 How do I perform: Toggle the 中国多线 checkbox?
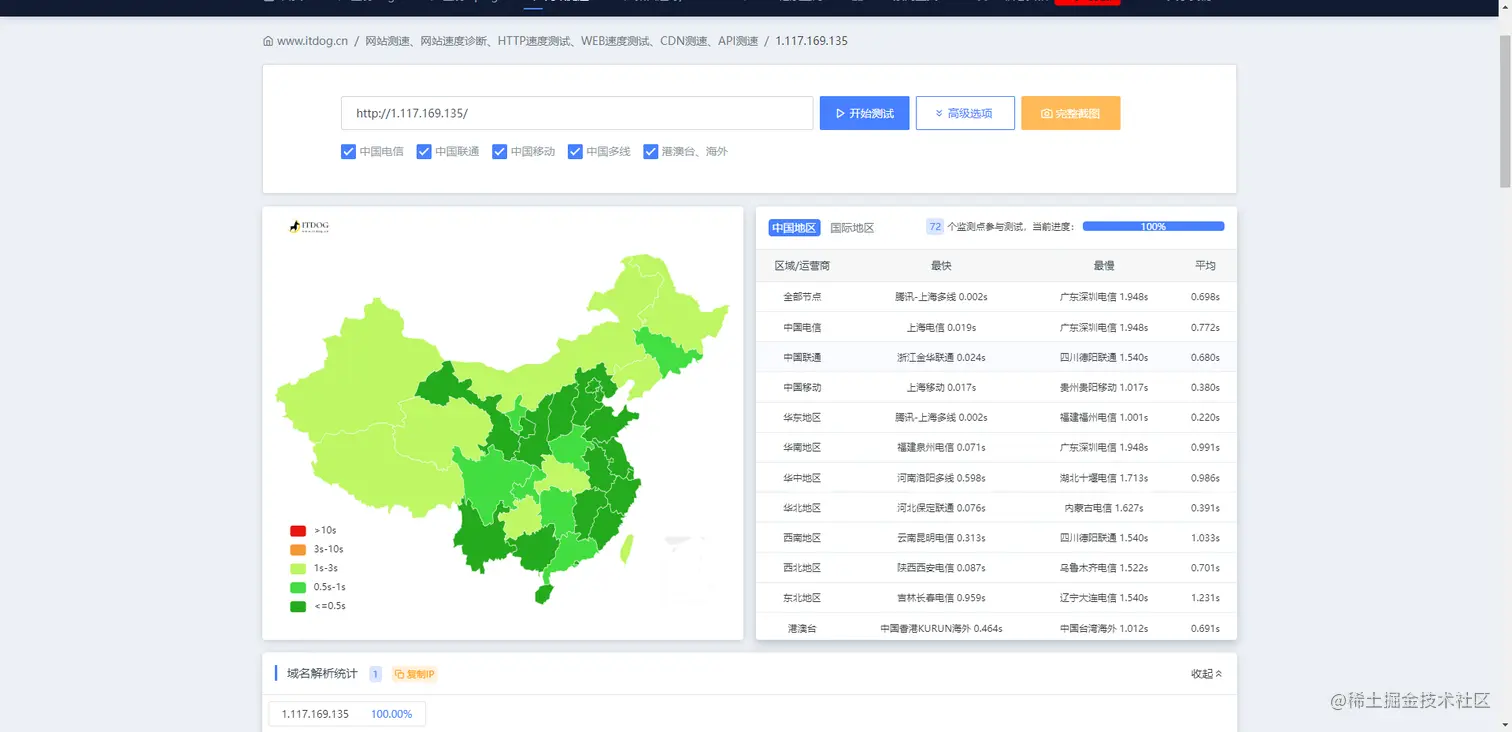click(x=575, y=152)
